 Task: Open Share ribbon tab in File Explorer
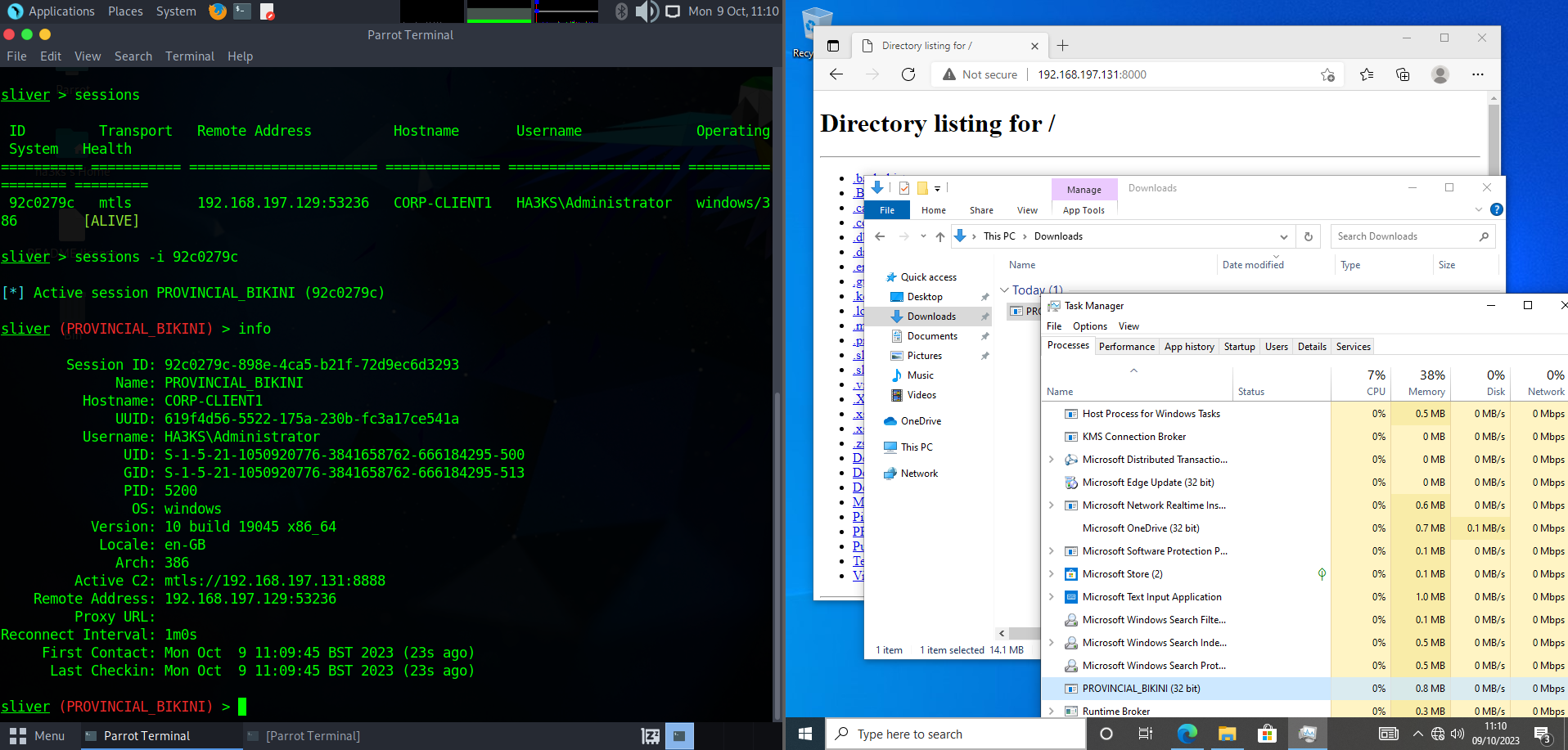click(981, 210)
